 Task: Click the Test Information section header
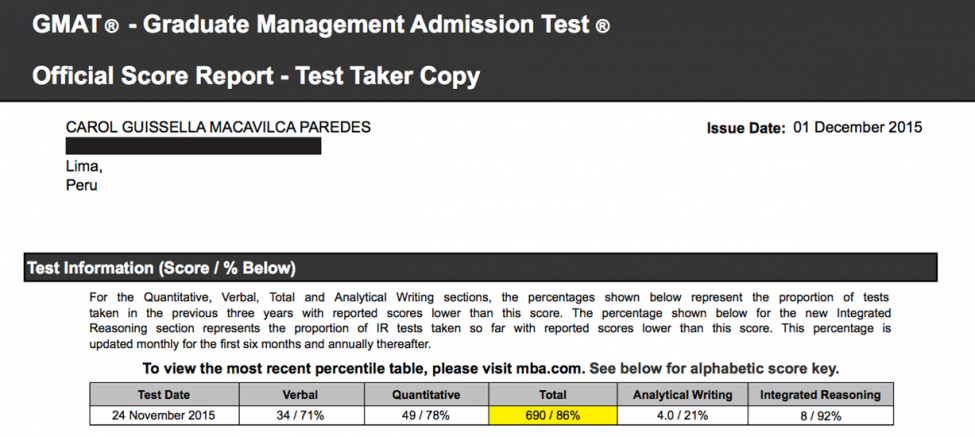pyautogui.click(x=162, y=268)
